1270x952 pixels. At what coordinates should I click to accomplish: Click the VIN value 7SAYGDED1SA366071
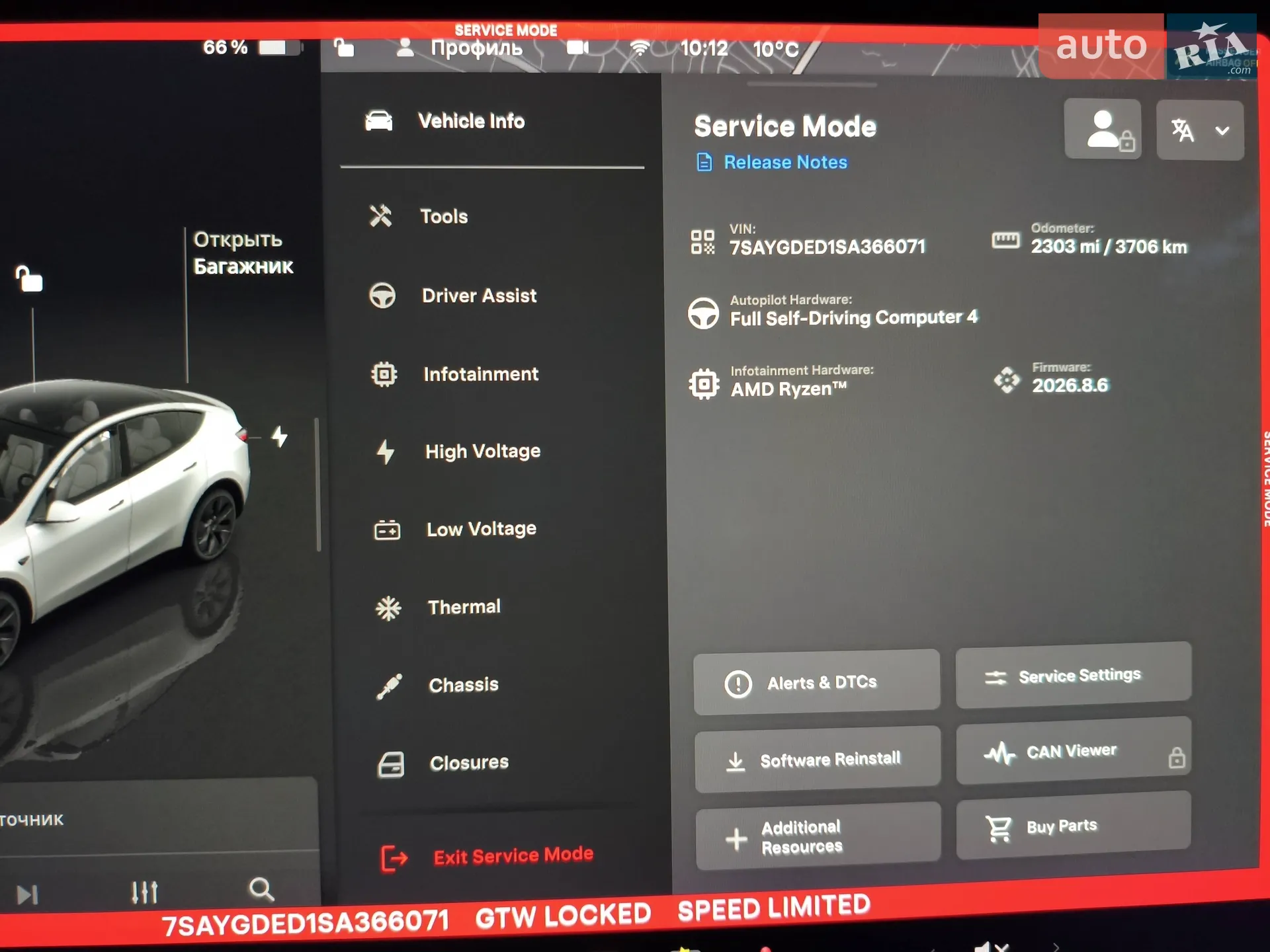pyautogui.click(x=827, y=247)
